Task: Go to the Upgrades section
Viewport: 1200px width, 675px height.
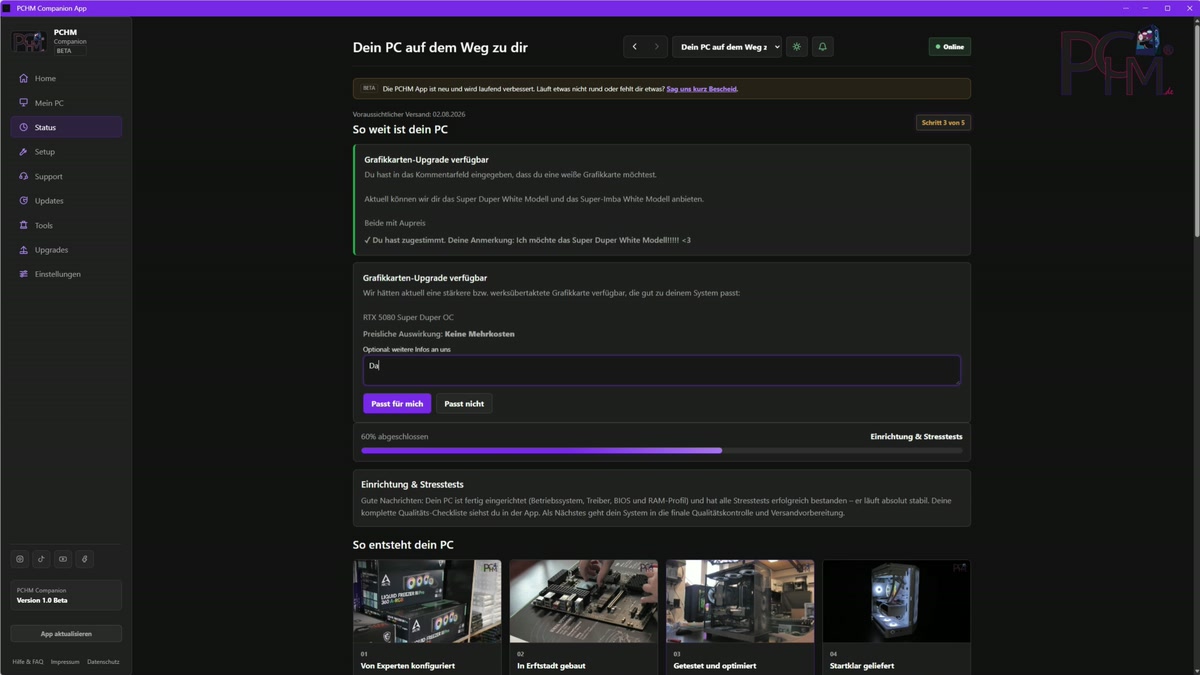Action: pos(66,250)
